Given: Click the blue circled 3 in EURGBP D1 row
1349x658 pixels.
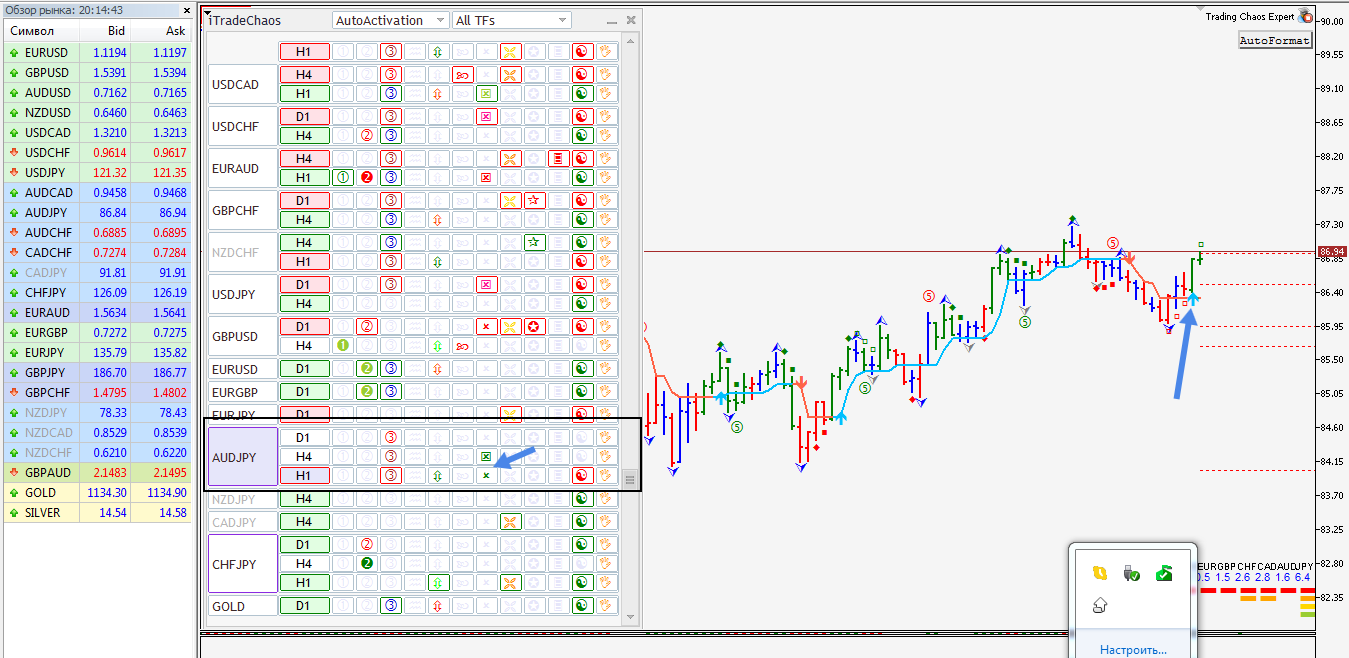Looking at the screenshot, I should click(390, 392).
